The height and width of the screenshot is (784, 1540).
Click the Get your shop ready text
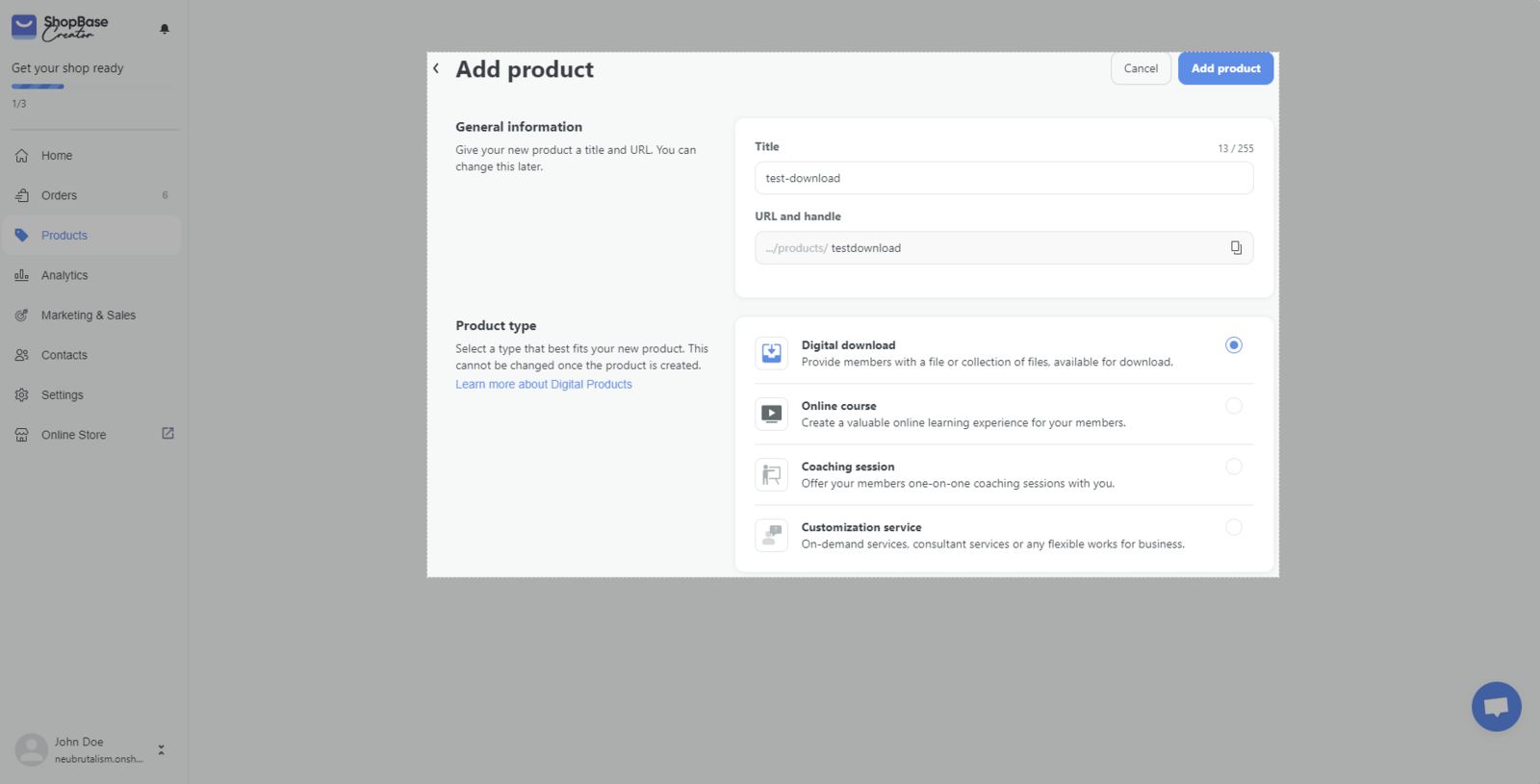tap(67, 68)
